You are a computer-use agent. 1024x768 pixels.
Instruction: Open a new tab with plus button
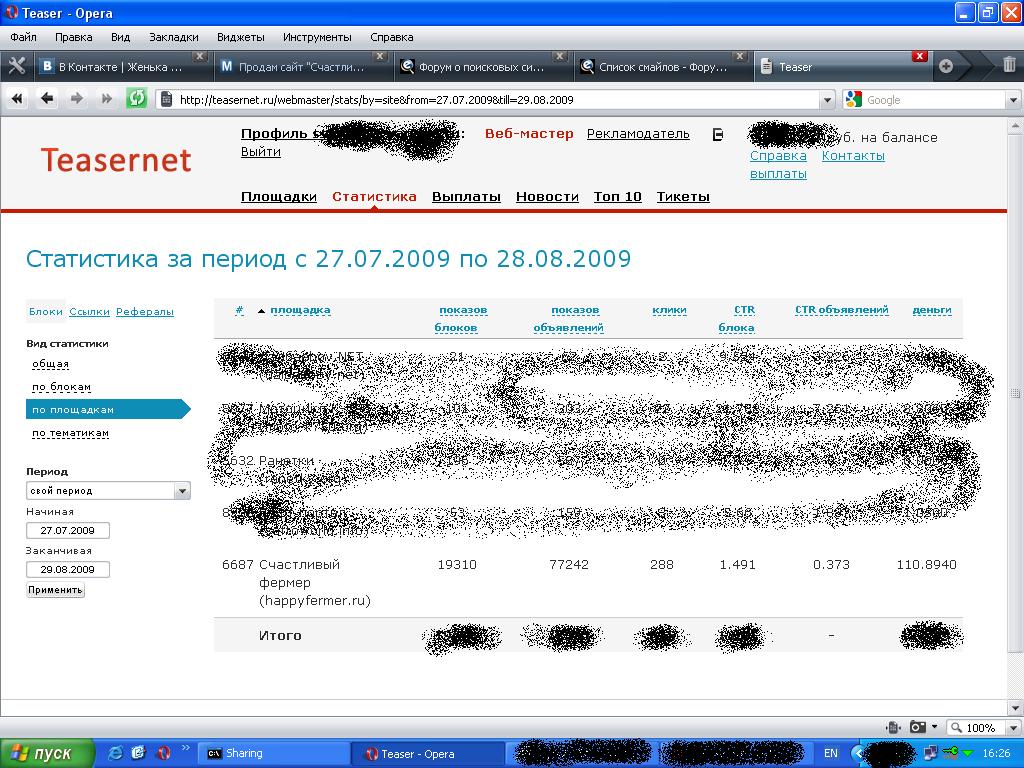point(946,66)
